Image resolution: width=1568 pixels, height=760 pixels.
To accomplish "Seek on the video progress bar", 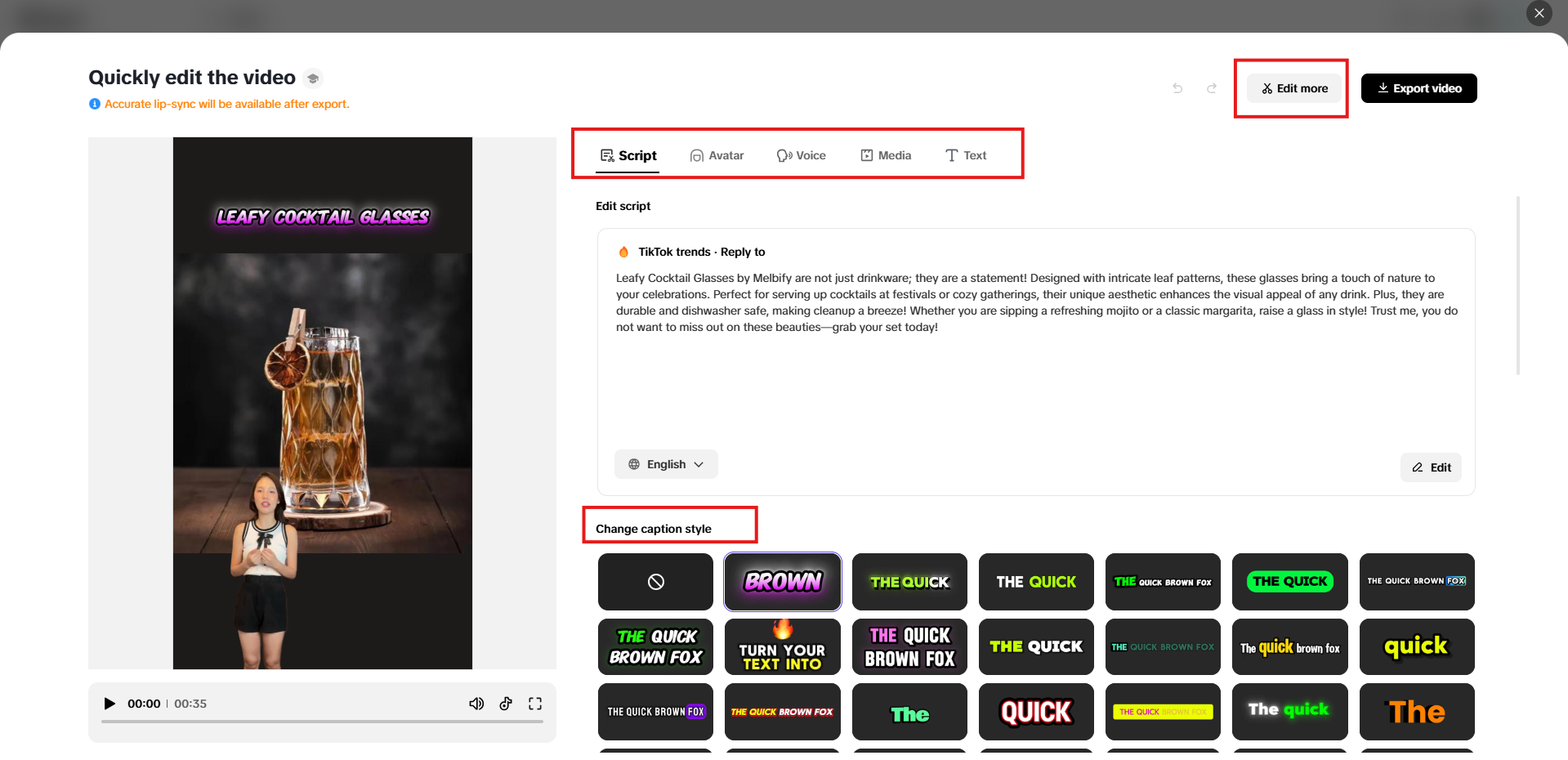I will [x=323, y=722].
